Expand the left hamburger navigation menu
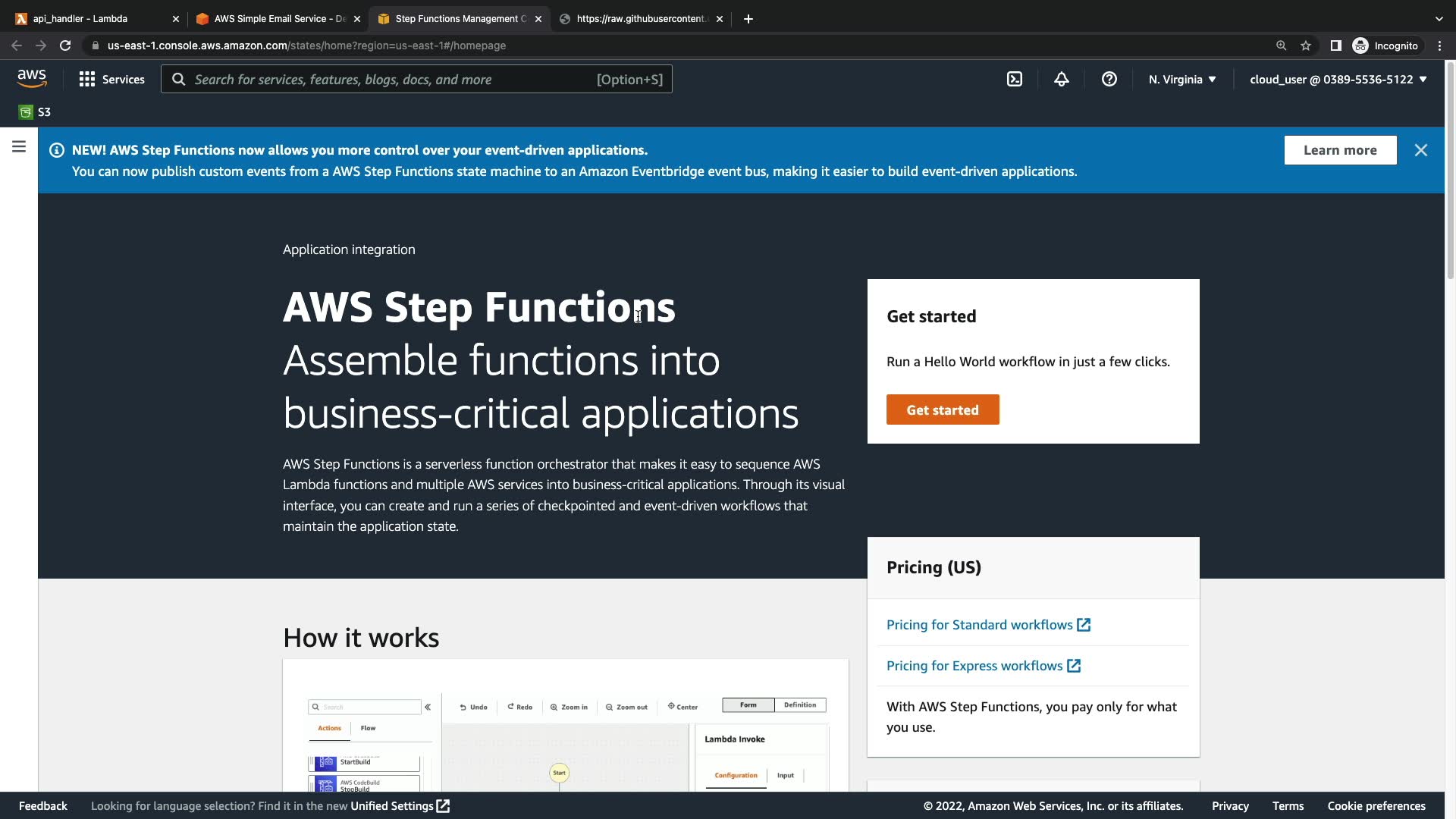1456x819 pixels. click(x=19, y=146)
